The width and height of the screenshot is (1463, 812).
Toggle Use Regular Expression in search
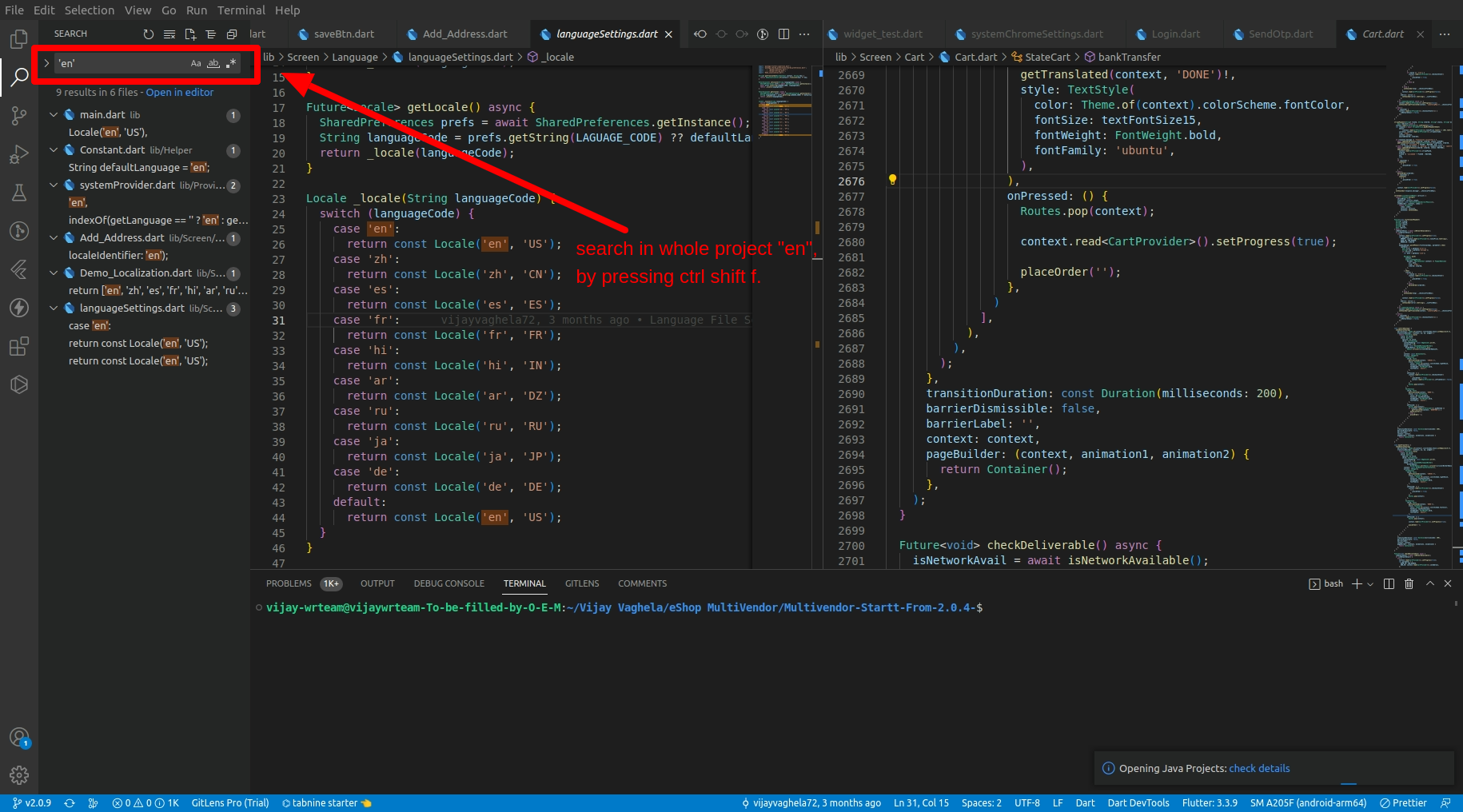coord(231,63)
